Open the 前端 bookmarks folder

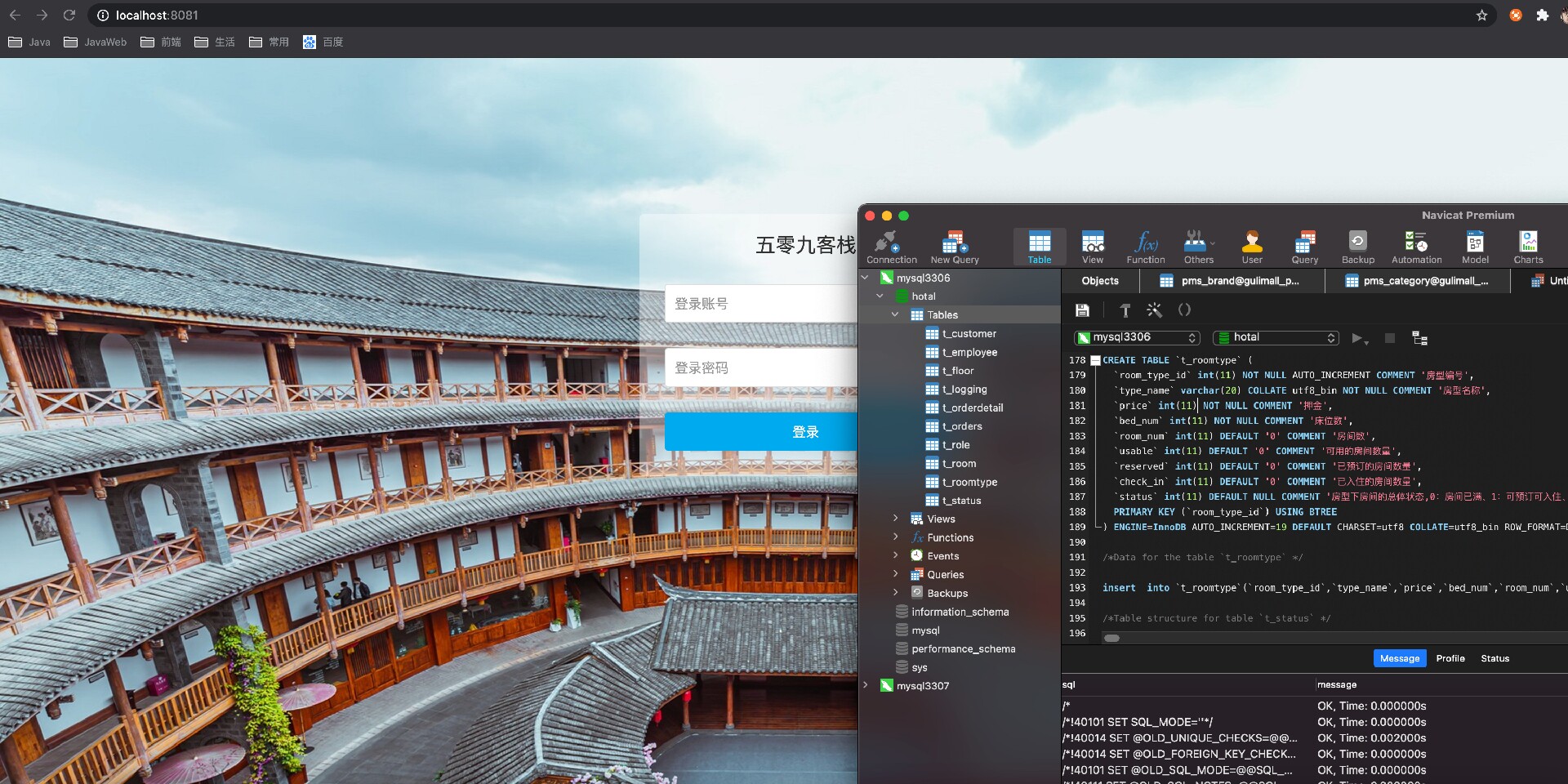coord(161,42)
